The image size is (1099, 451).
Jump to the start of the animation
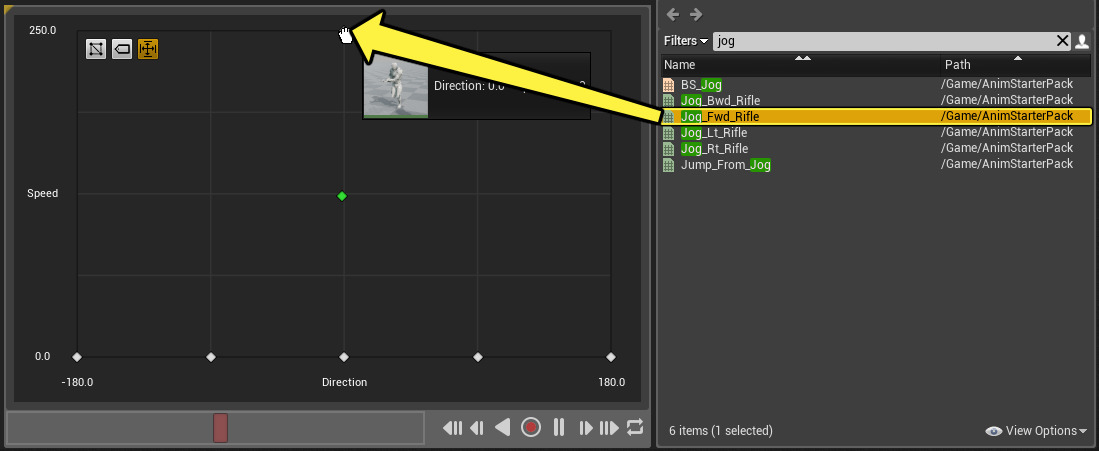point(453,428)
